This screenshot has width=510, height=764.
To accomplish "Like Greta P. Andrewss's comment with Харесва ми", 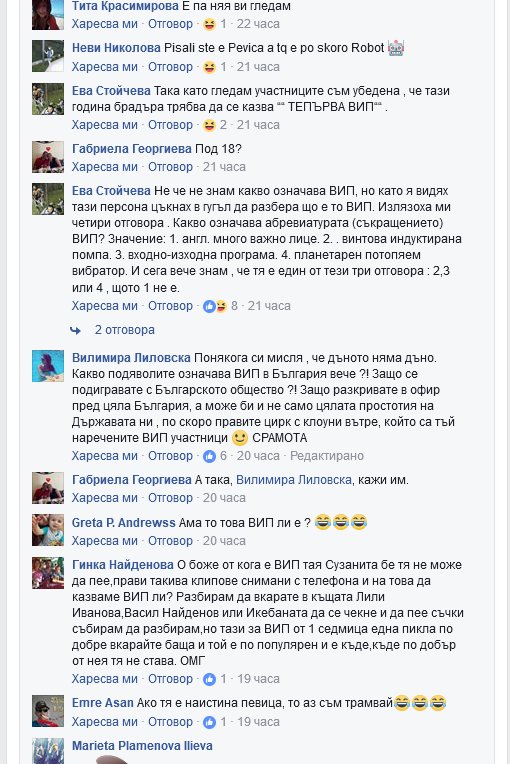I will (105, 541).
